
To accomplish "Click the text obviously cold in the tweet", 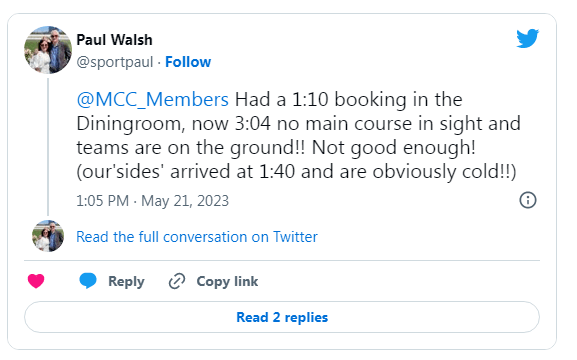I will click(440, 172).
